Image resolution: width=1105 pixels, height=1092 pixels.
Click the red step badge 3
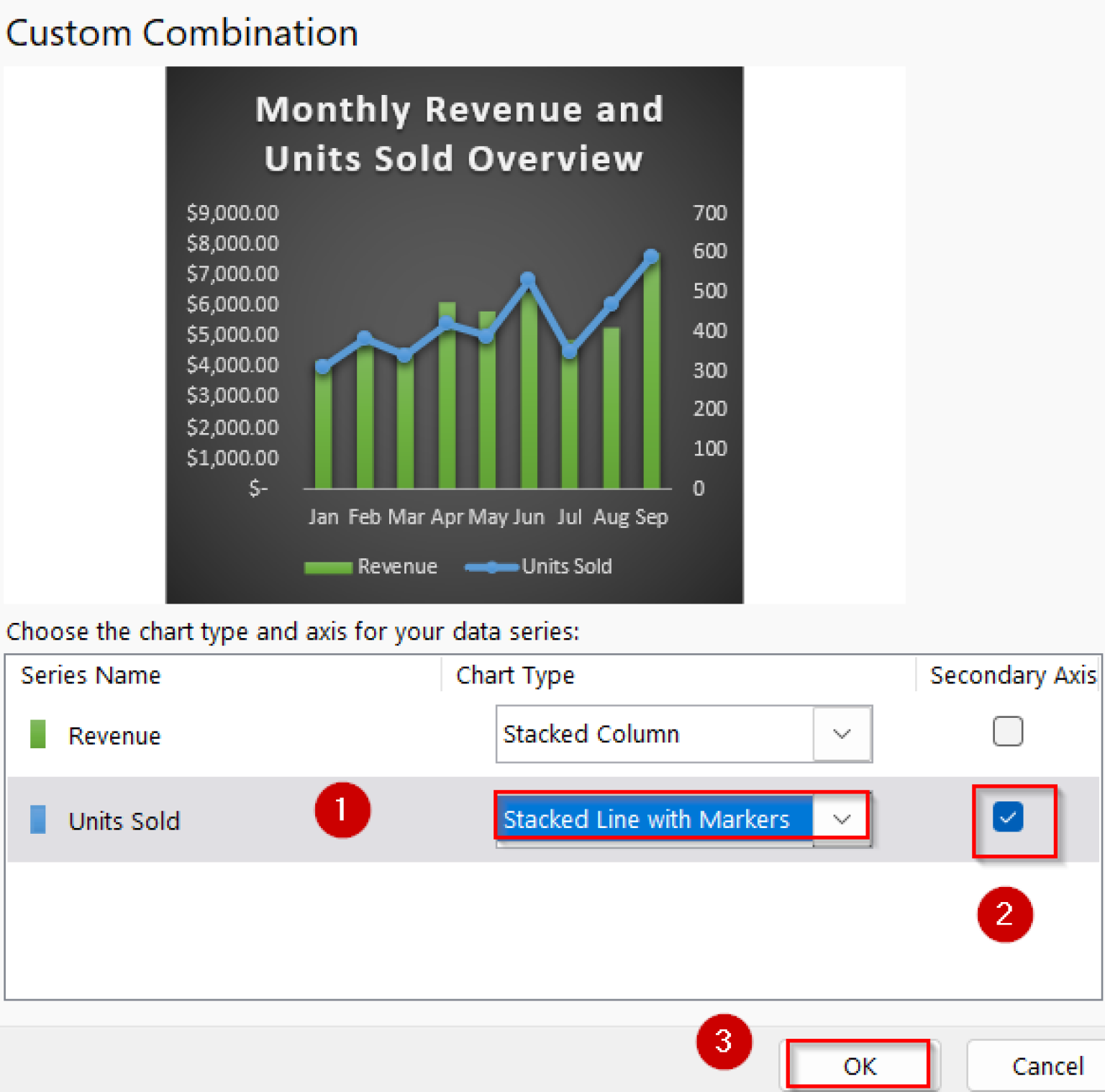point(724,1042)
